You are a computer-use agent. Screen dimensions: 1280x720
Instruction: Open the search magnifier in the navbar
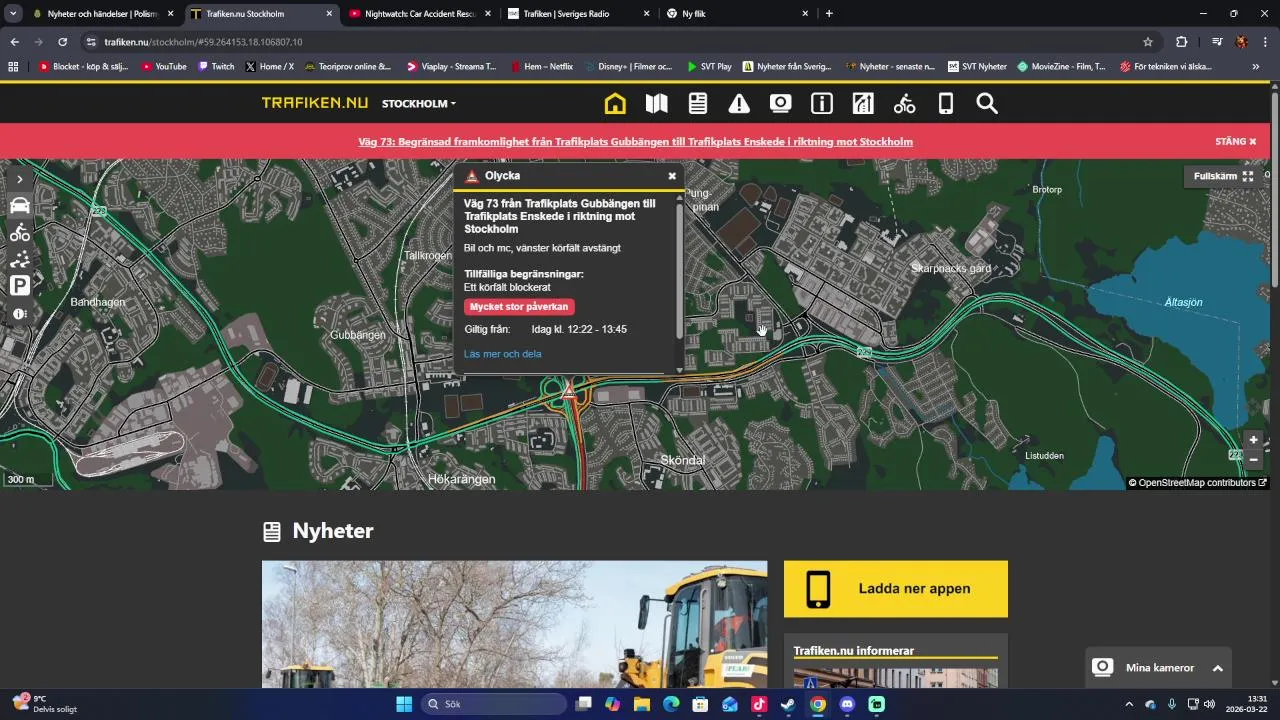click(987, 104)
